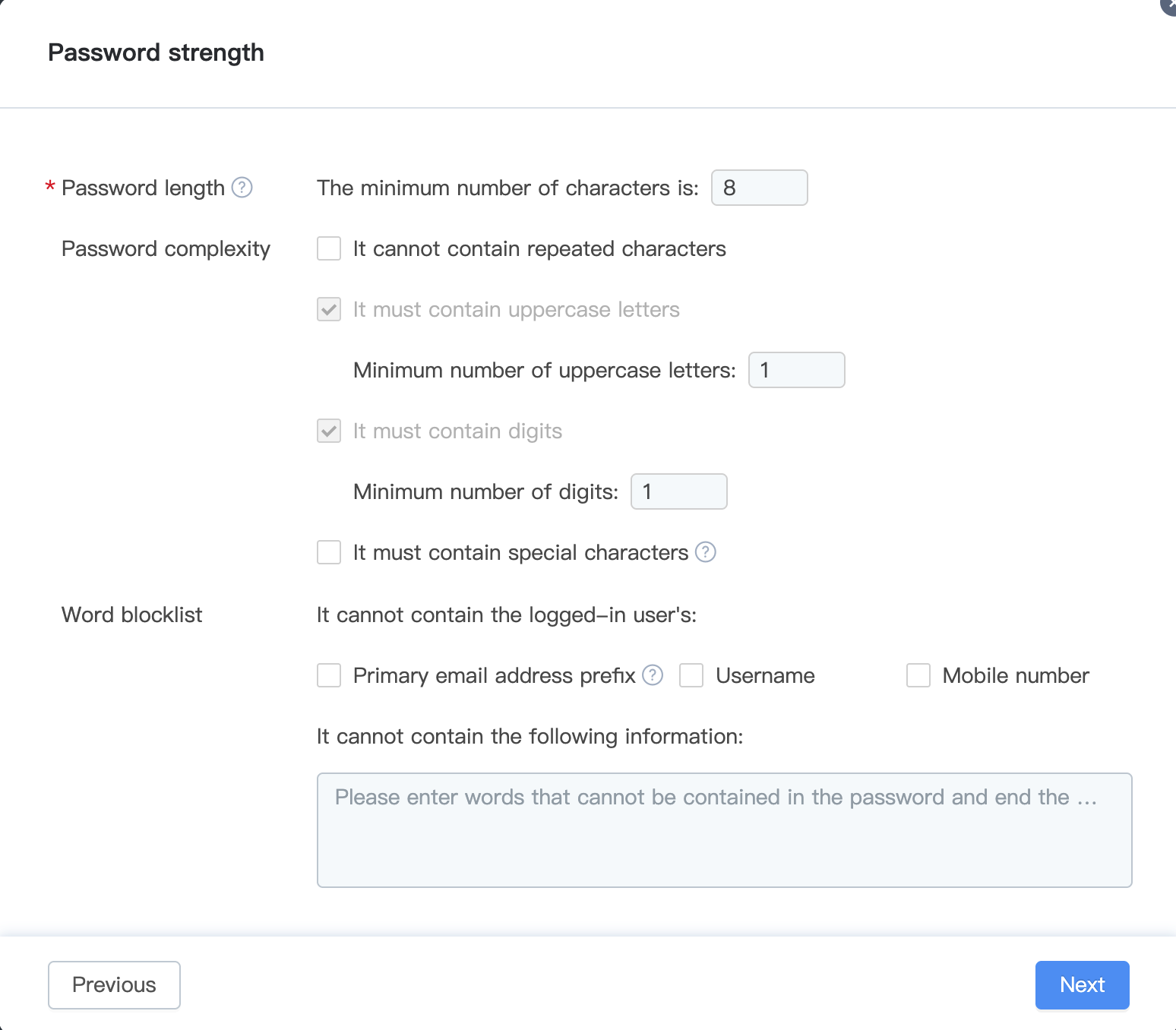Screen dimensions: 1176x1030
Task: Close the dialog using the top-right corner icon
Action: coord(1170,5)
